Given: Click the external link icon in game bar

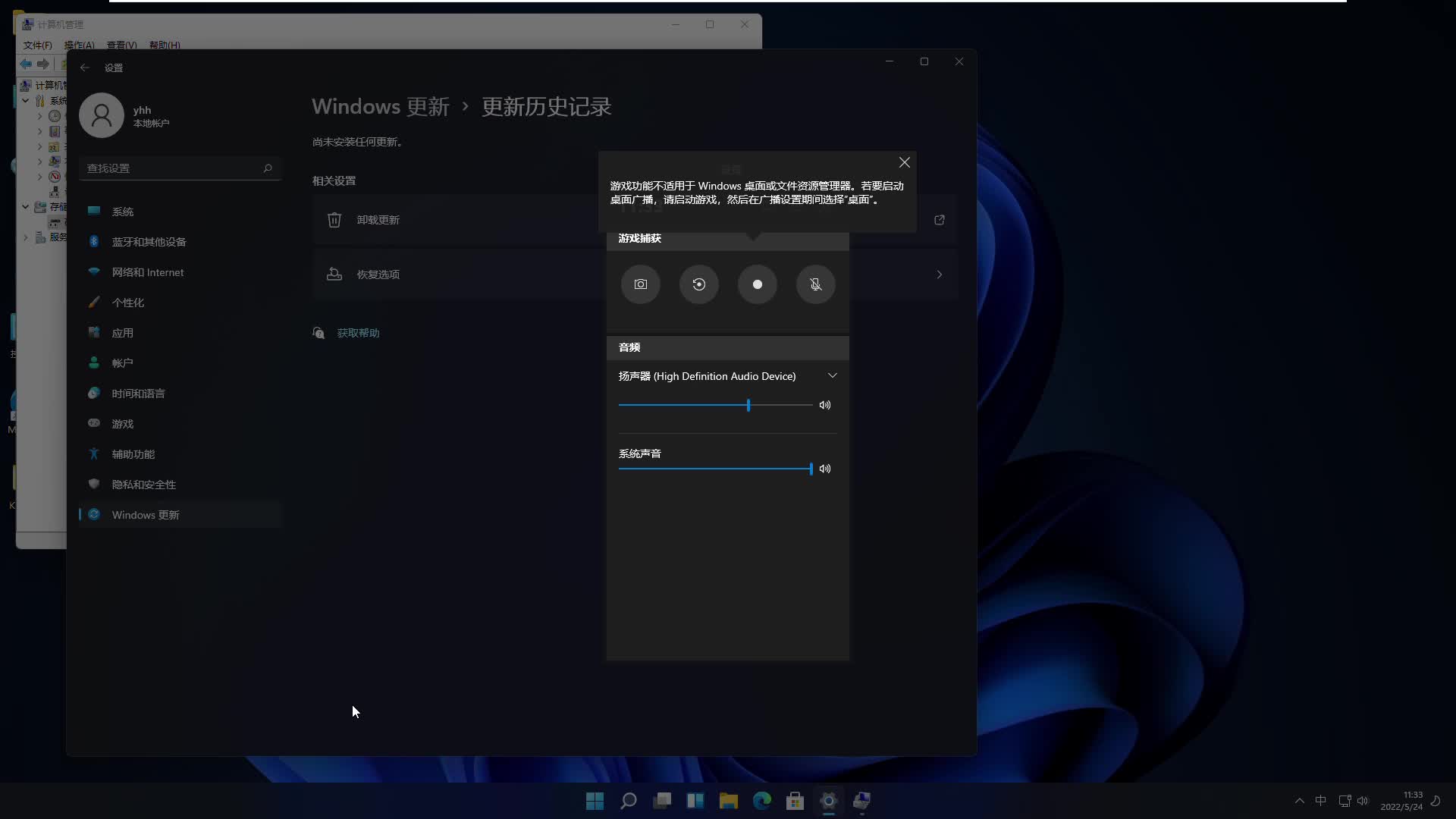Looking at the screenshot, I should coord(940,220).
